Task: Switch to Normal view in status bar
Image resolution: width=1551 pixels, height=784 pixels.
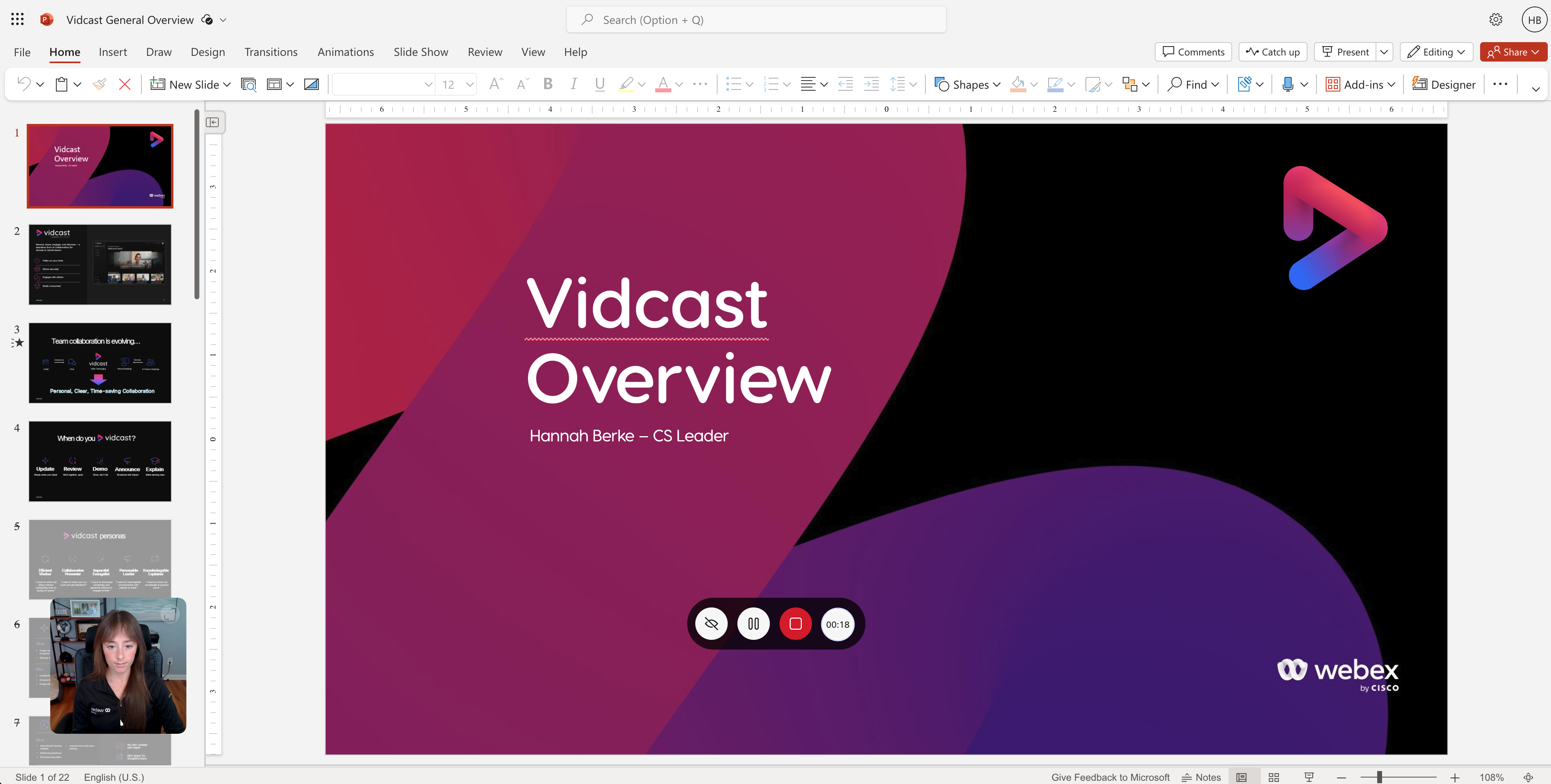Action: click(1241, 778)
